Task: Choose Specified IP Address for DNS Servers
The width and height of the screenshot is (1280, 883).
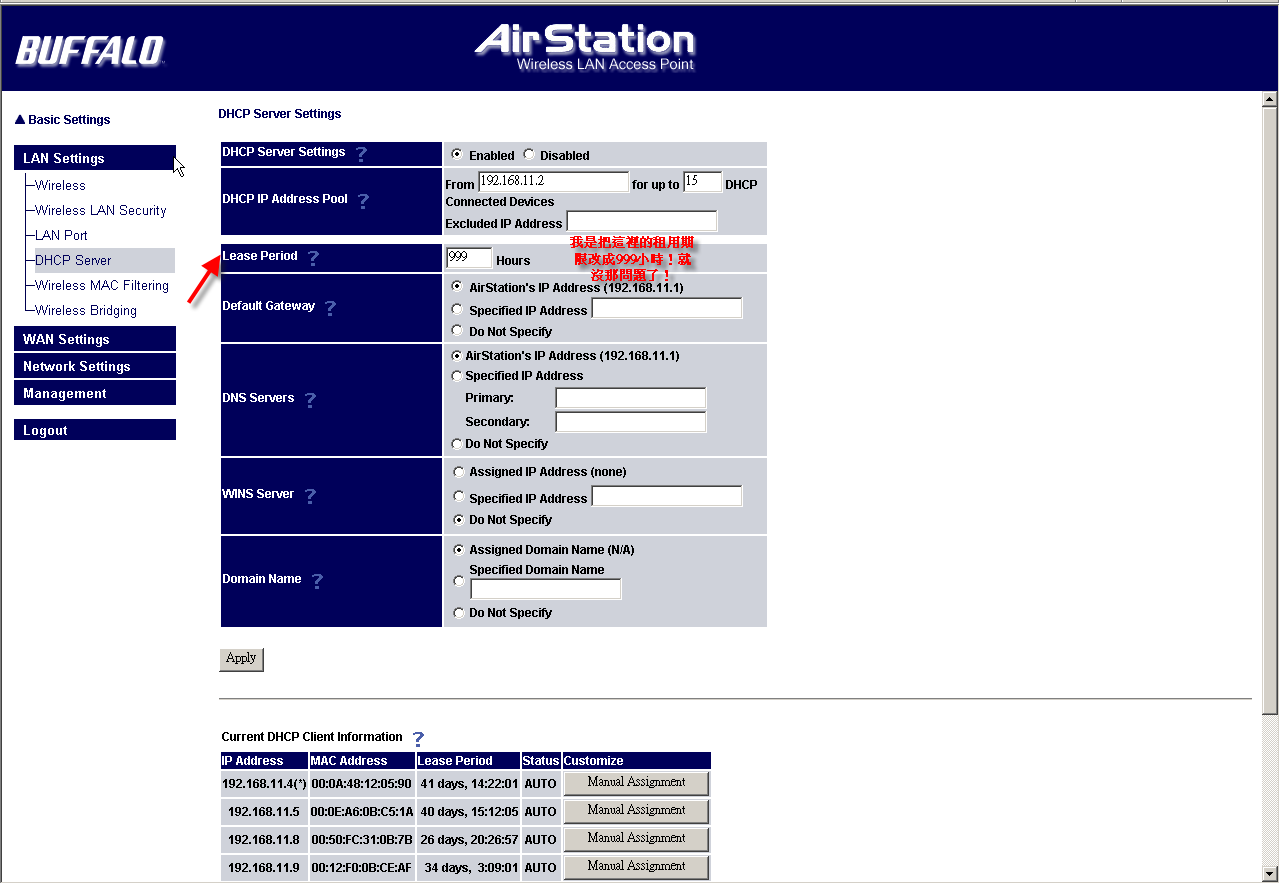Action: (x=457, y=376)
